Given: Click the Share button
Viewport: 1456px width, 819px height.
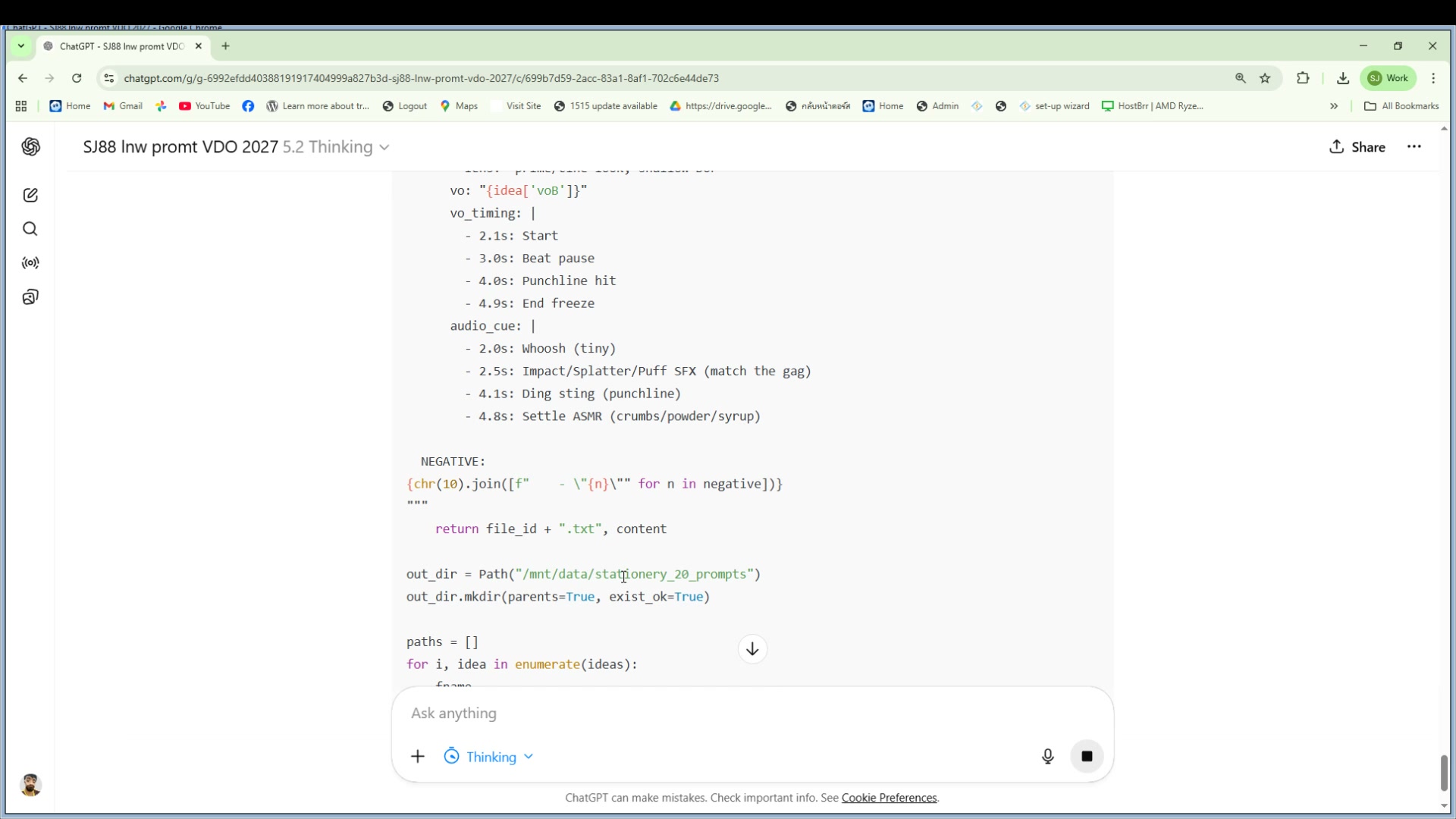Looking at the screenshot, I should click(x=1357, y=147).
